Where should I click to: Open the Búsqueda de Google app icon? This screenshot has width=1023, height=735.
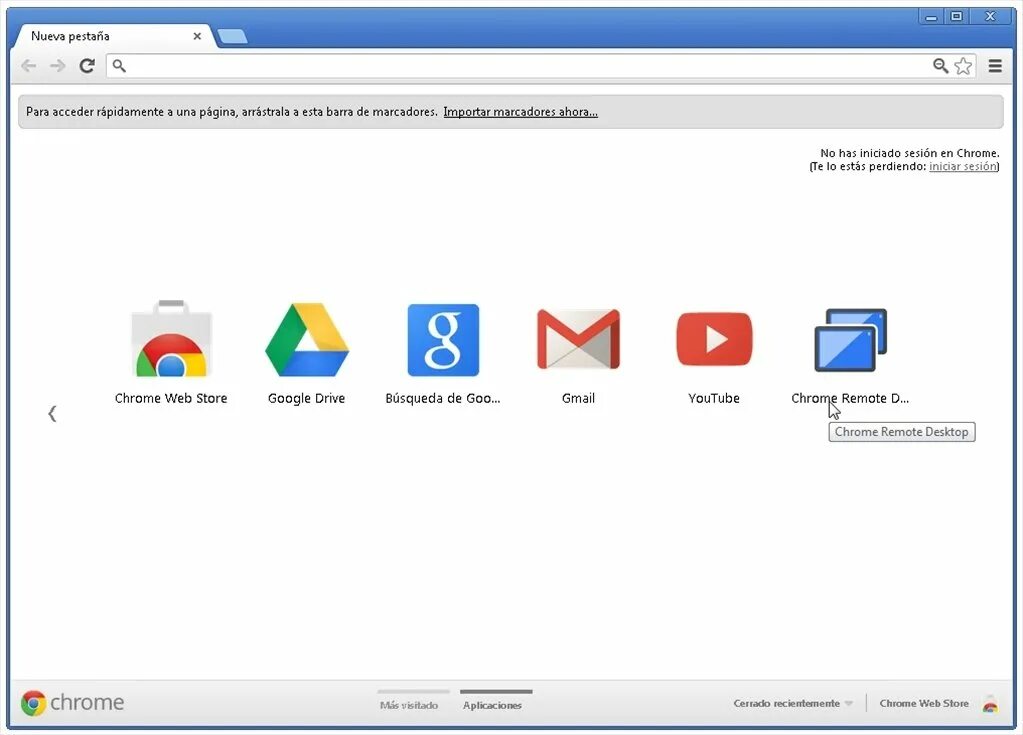(x=443, y=340)
